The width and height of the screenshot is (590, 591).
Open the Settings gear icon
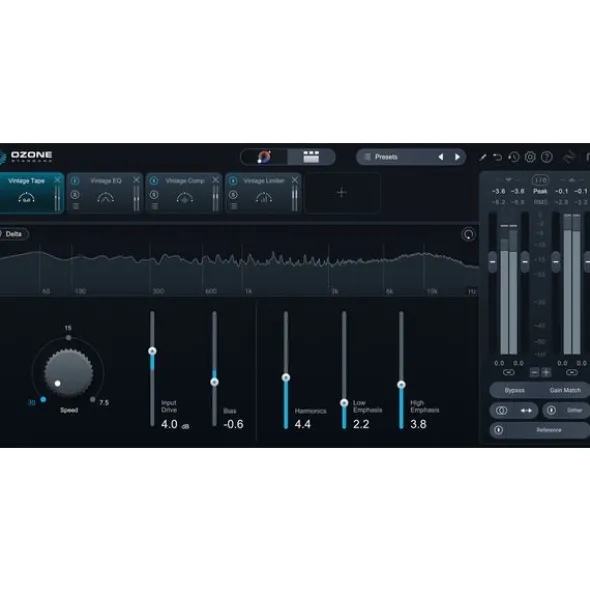pos(530,157)
